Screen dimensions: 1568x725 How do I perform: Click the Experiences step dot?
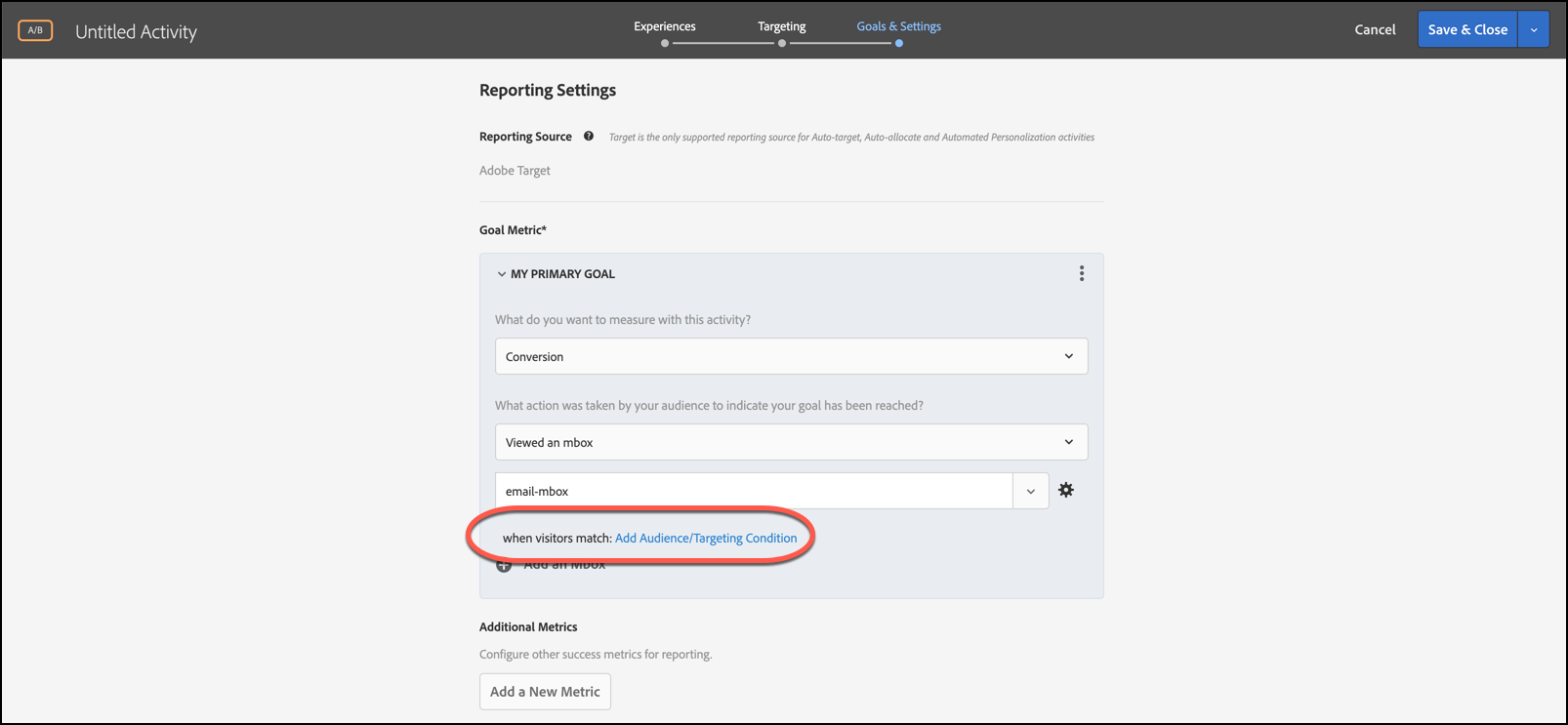click(665, 43)
